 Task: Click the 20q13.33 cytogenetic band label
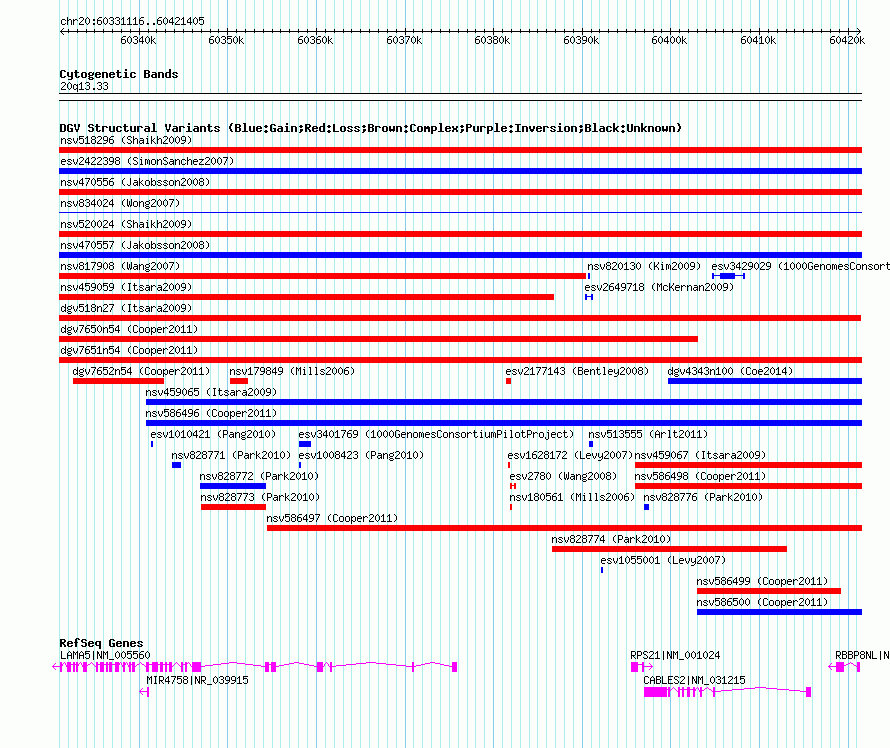(x=84, y=86)
